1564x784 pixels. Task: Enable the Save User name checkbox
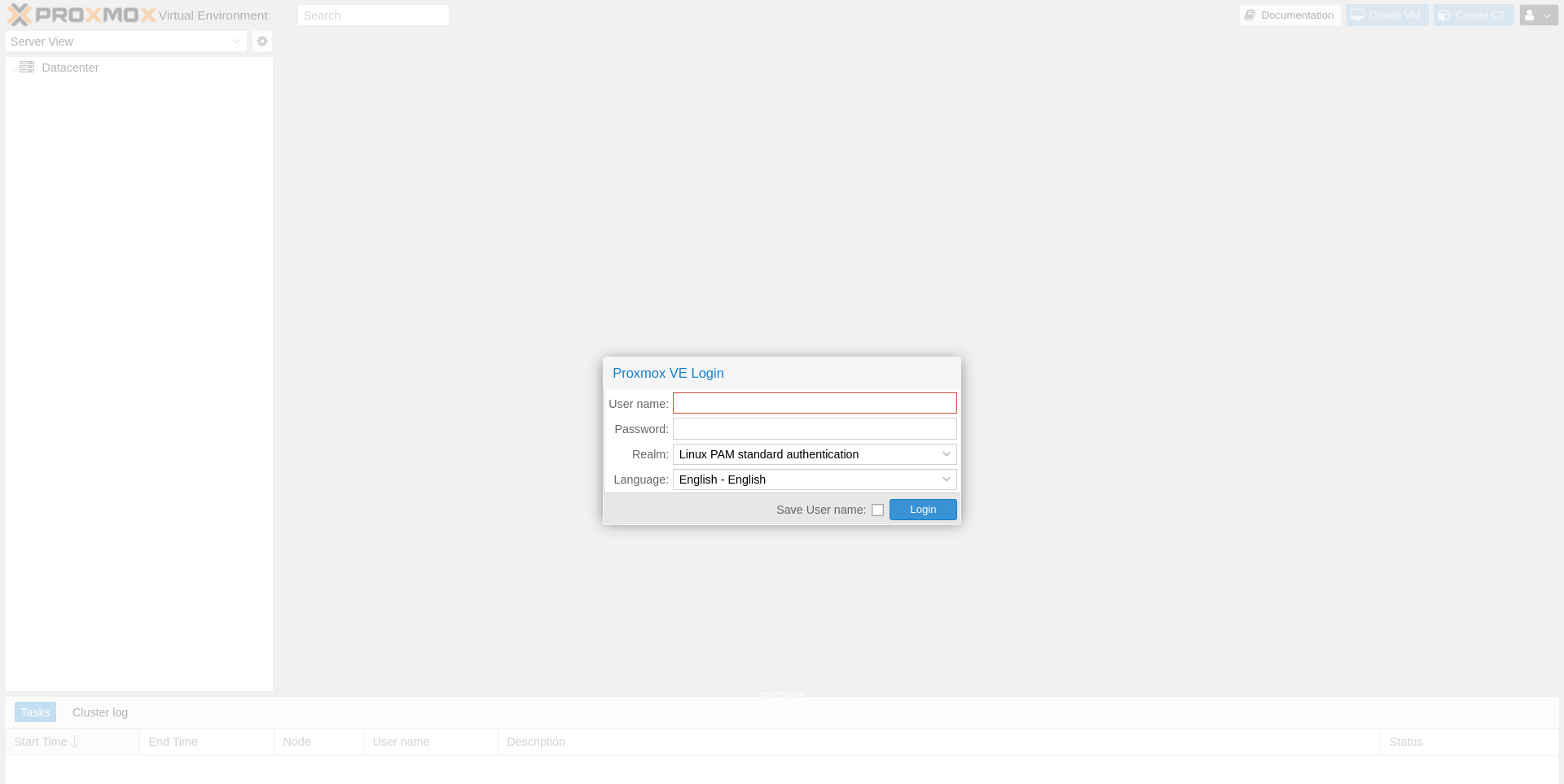point(877,510)
